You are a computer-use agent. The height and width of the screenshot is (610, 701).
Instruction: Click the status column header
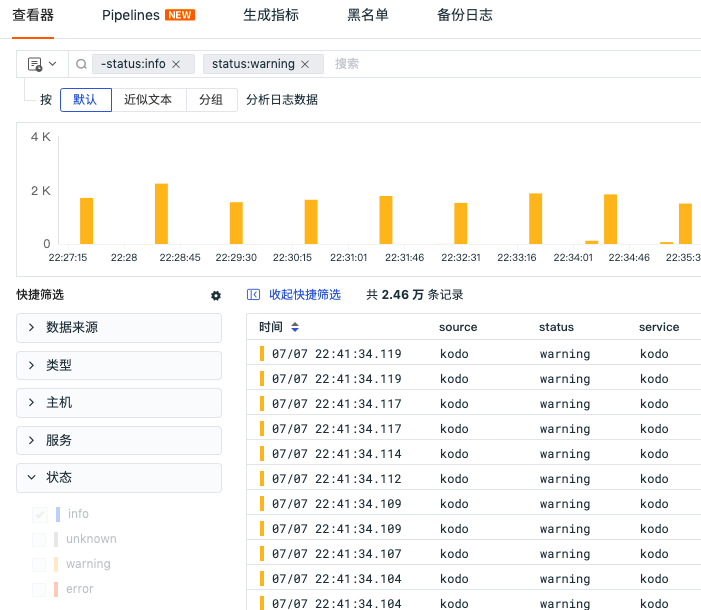(556, 327)
